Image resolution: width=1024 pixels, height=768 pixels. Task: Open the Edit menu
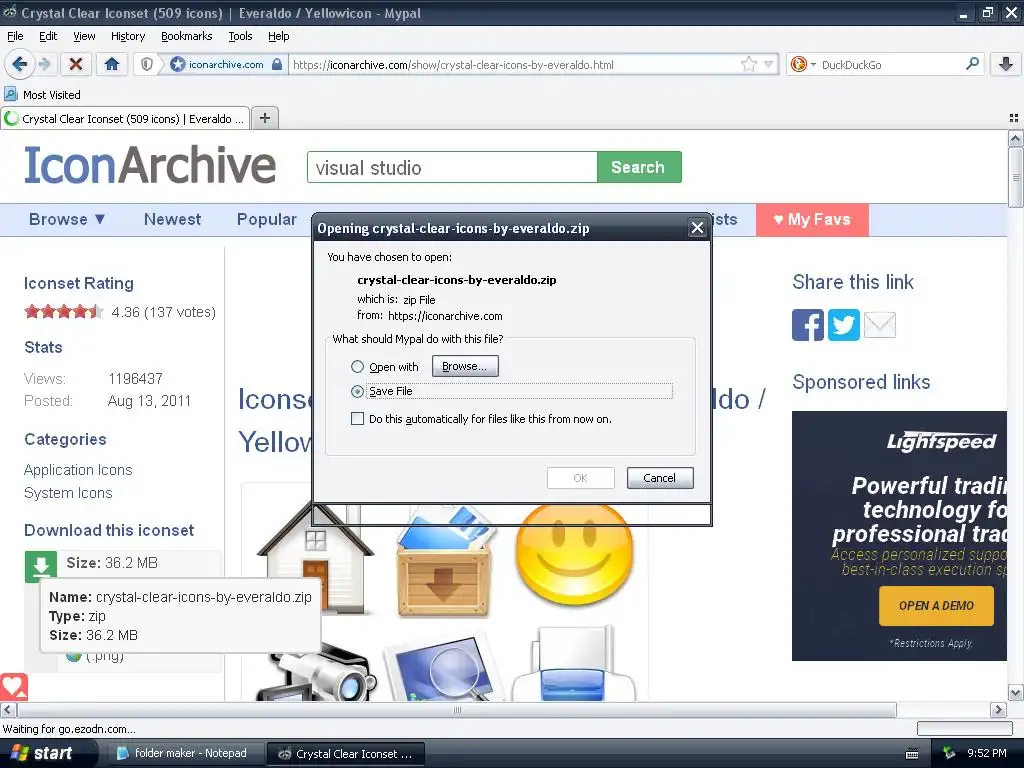48,36
